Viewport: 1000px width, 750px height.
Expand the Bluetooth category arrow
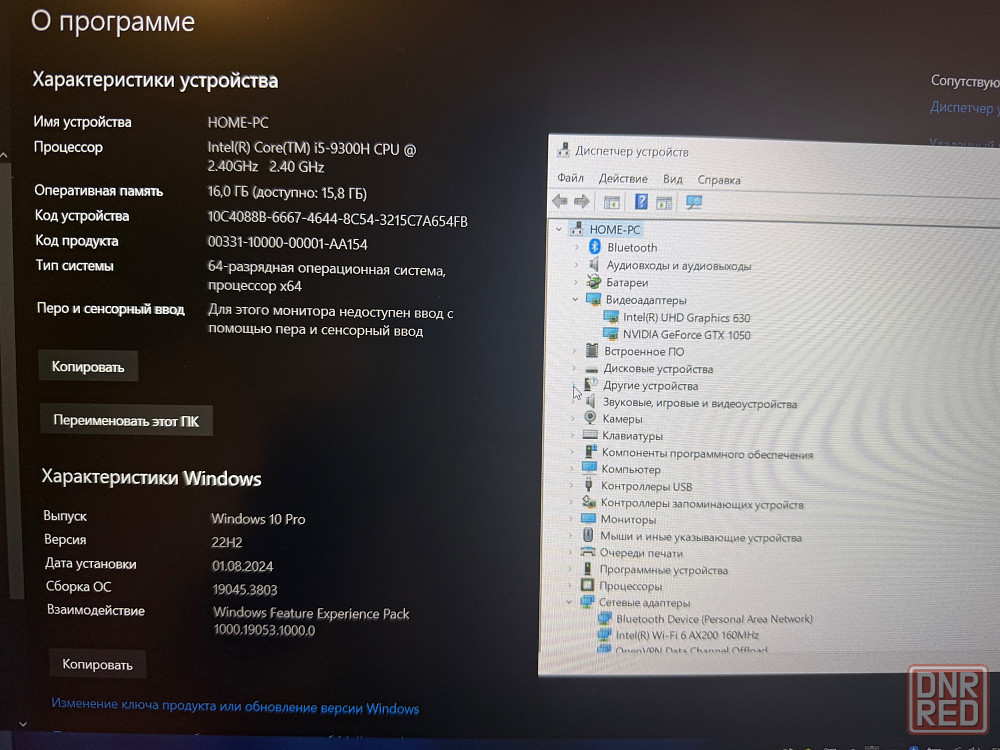(577, 247)
